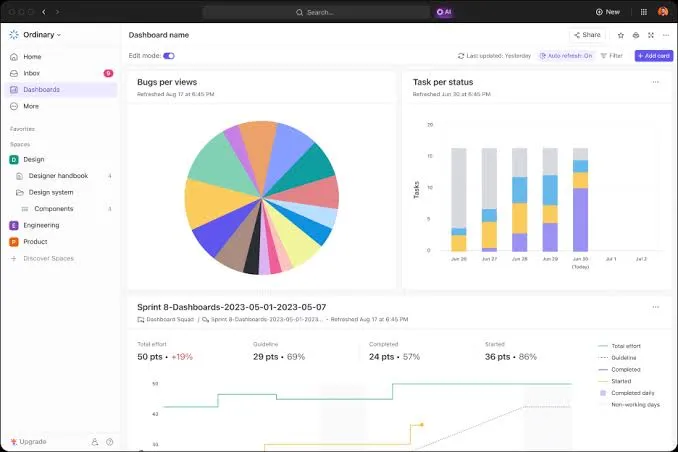This screenshot has height=452, width=678.
Task: Click the Inbox unread badge
Action: [x=108, y=73]
